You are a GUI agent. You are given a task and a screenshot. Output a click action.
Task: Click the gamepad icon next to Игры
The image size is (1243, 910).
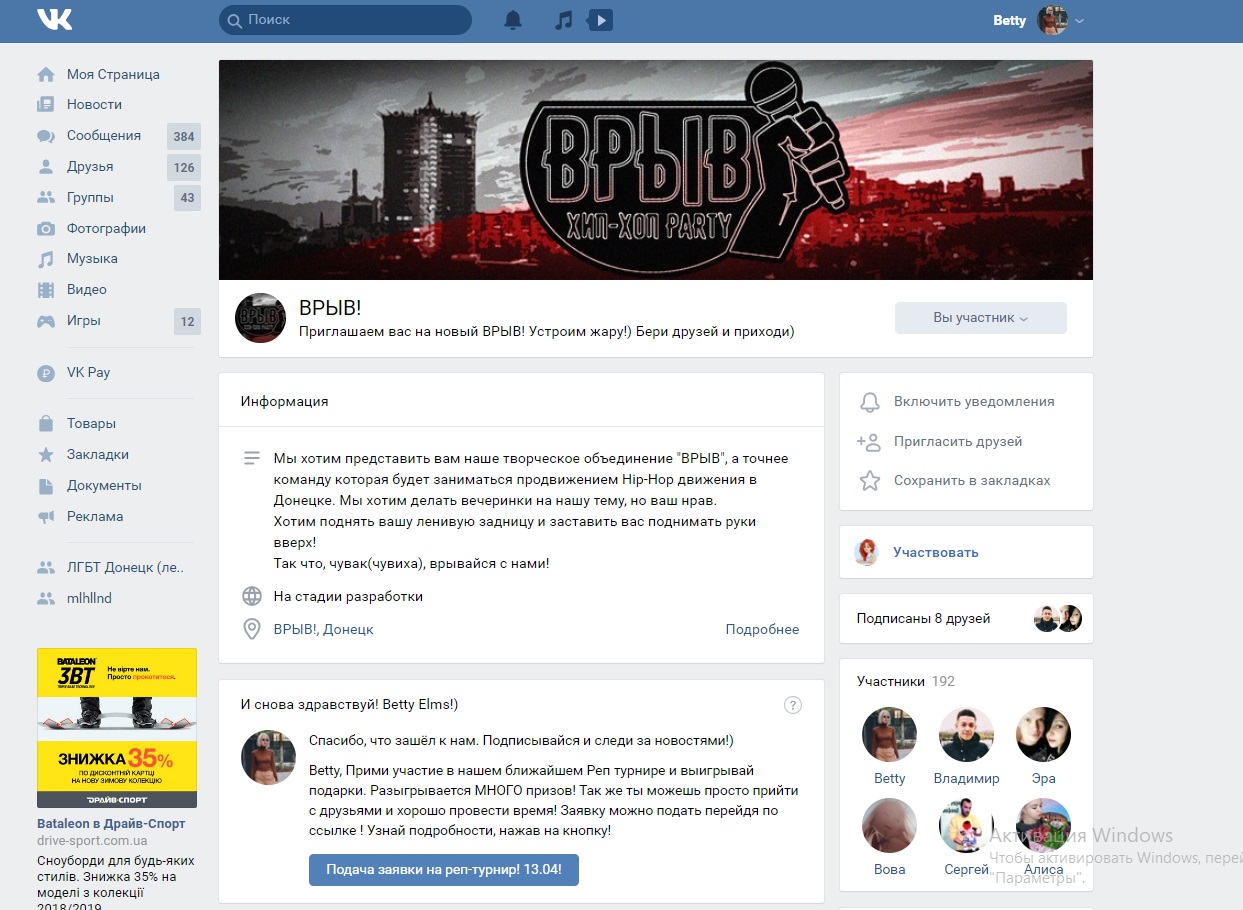click(46, 321)
